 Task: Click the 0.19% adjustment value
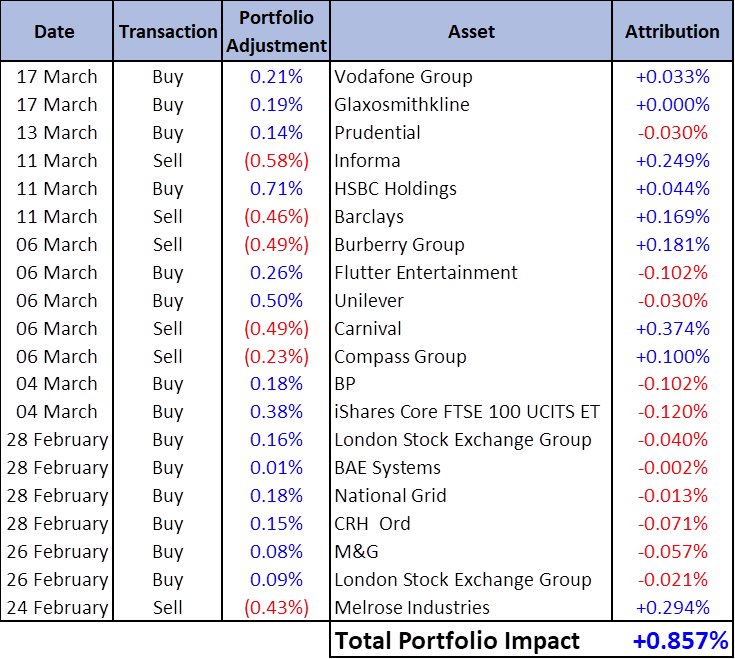tap(276, 105)
